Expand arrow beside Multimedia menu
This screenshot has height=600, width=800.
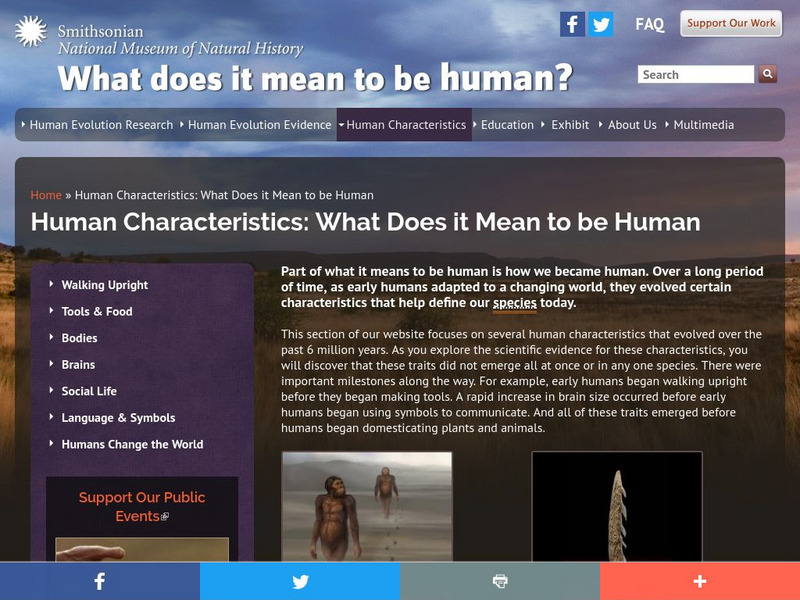coord(666,124)
